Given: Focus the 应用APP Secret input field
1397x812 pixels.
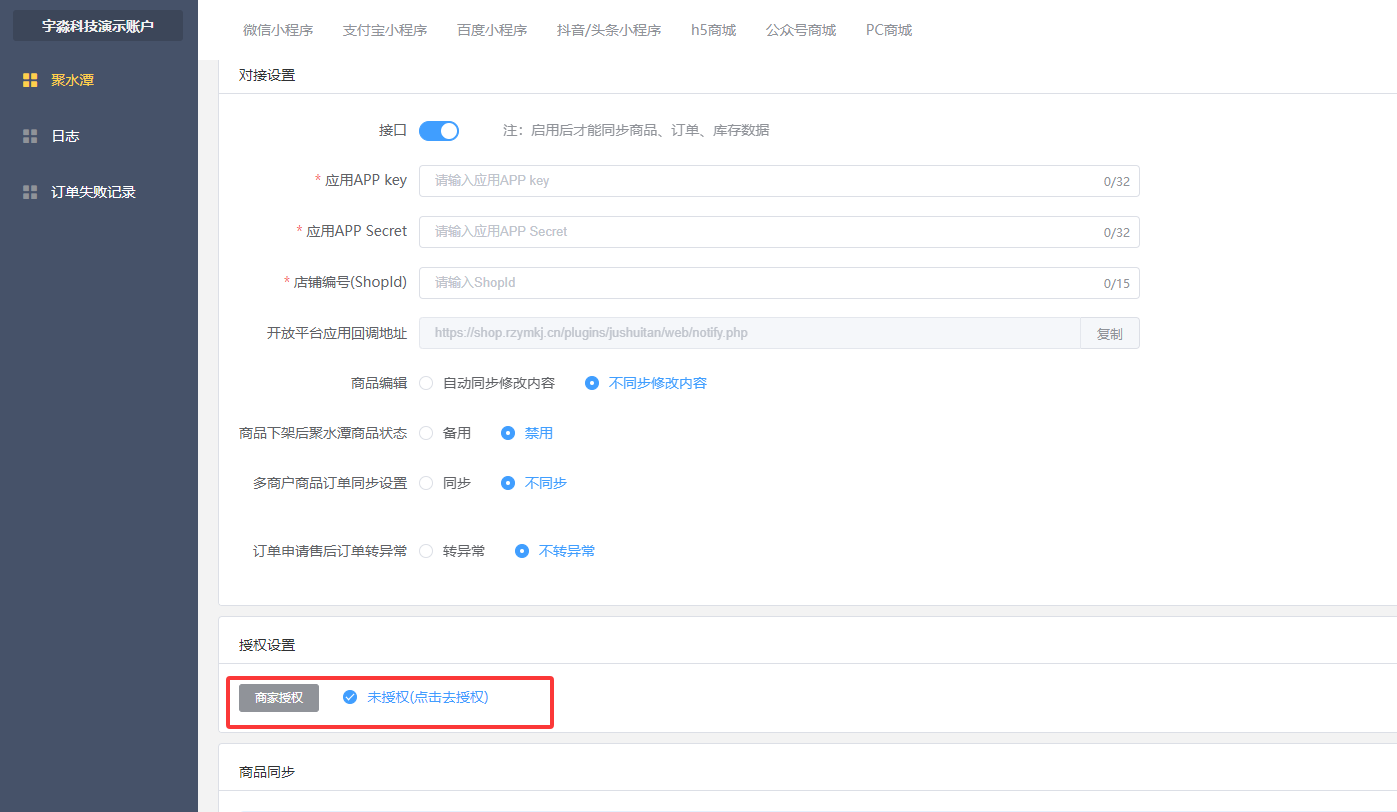Looking at the screenshot, I should 779,231.
